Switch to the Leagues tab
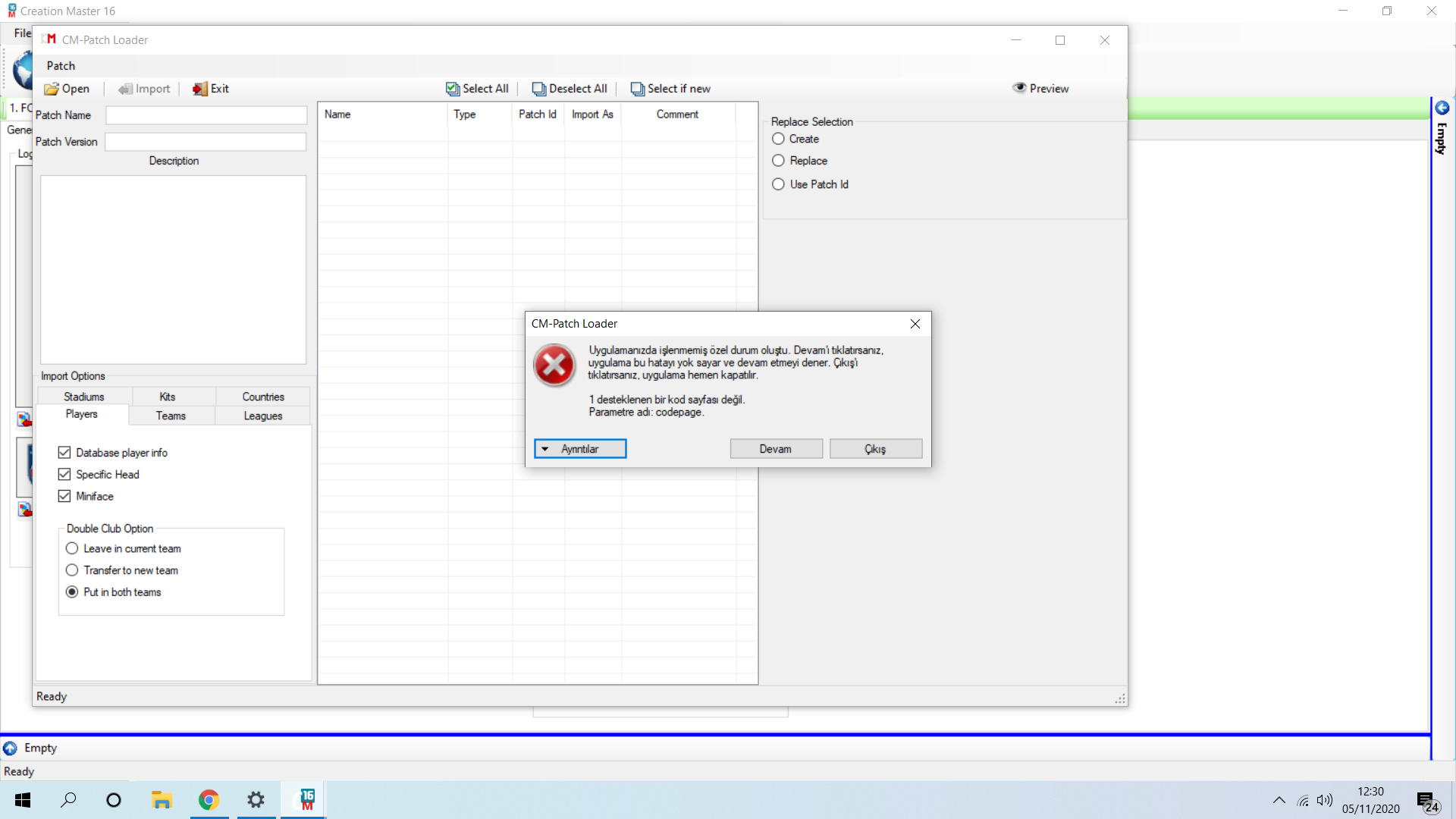The height and width of the screenshot is (819, 1456). point(263,416)
